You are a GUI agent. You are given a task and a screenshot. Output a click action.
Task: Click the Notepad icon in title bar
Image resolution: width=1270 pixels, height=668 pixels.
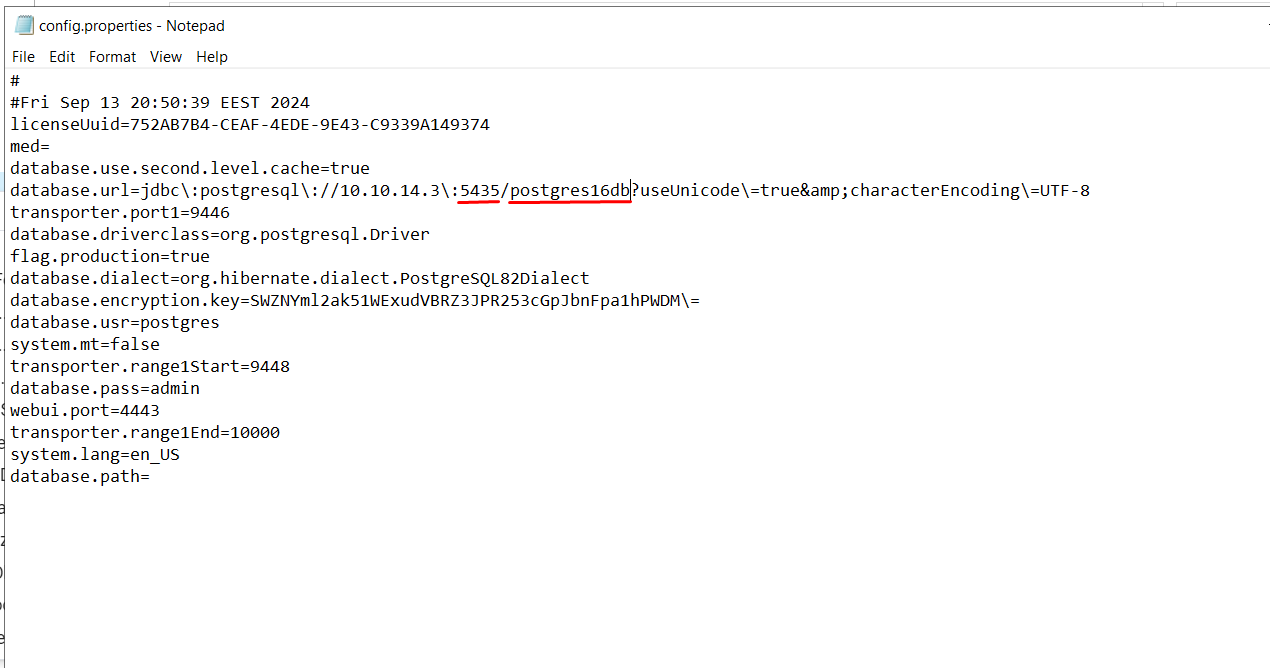click(24, 26)
